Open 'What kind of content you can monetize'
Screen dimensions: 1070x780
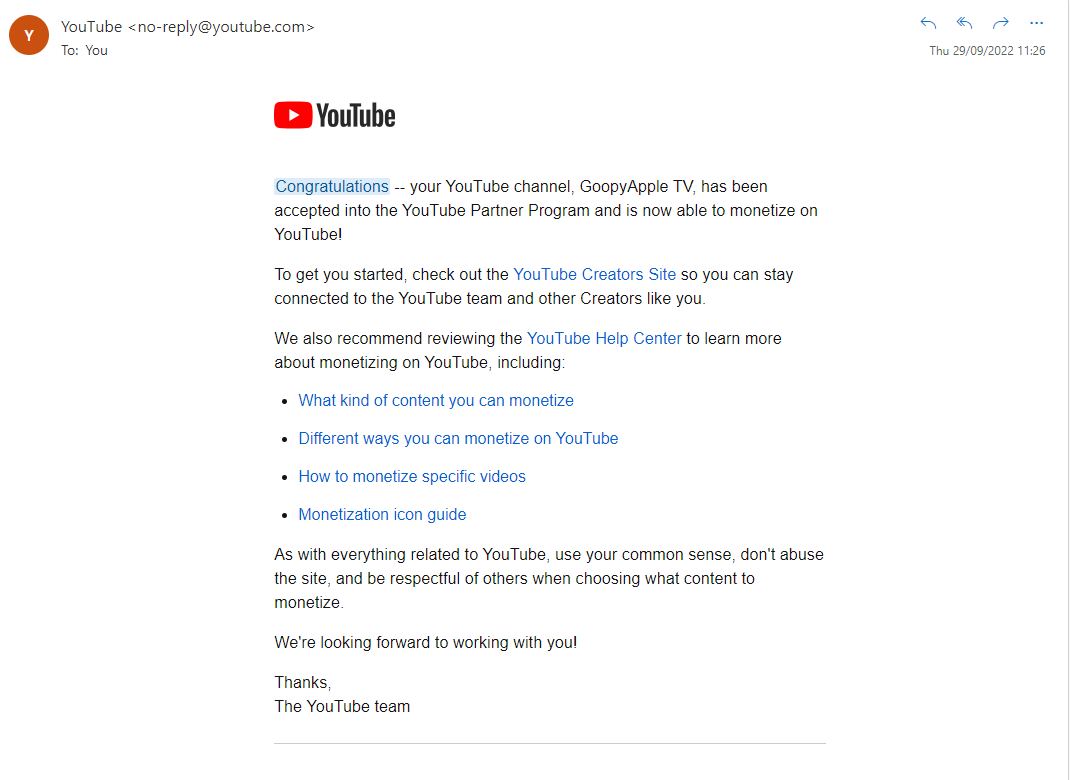click(436, 401)
